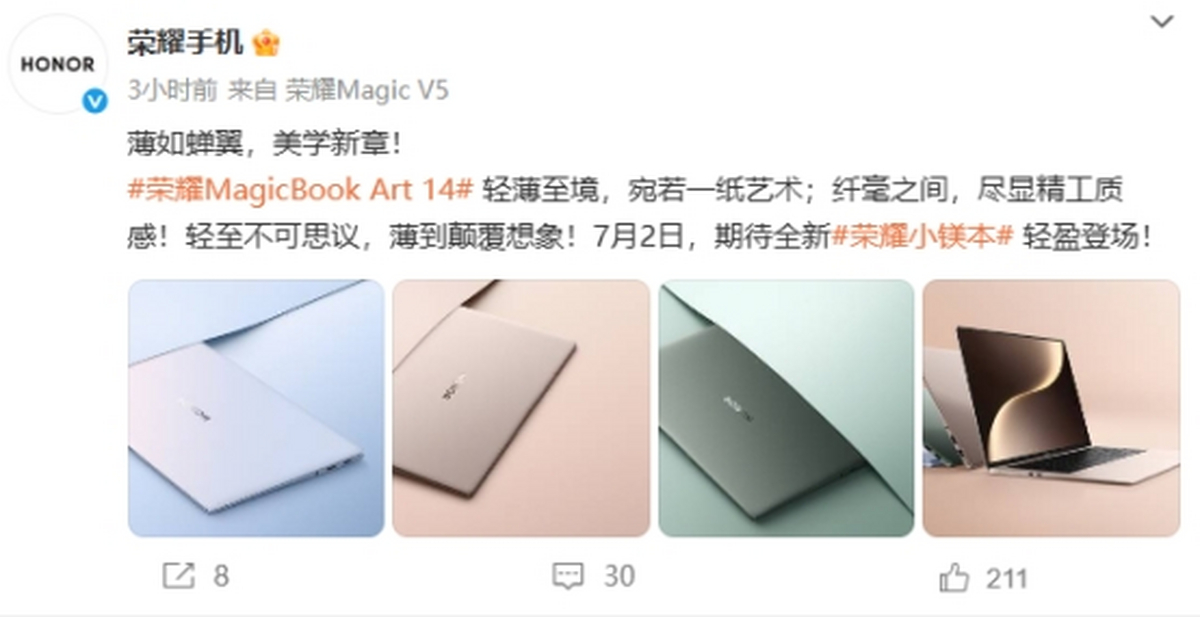Viewport: 1200px width, 617px height.
Task: Click the blue verified badge on avatar
Action: pos(94,100)
